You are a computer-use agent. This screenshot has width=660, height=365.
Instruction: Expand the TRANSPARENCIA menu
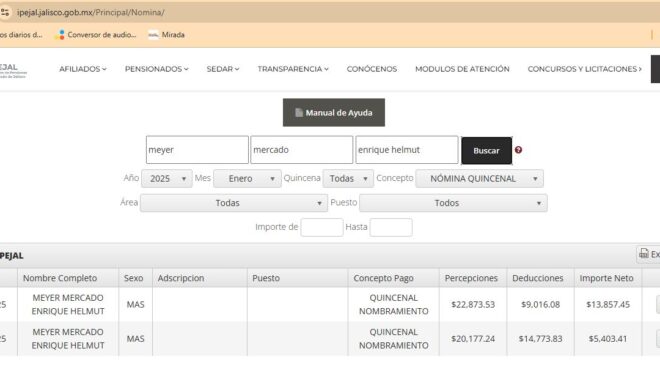tap(293, 69)
